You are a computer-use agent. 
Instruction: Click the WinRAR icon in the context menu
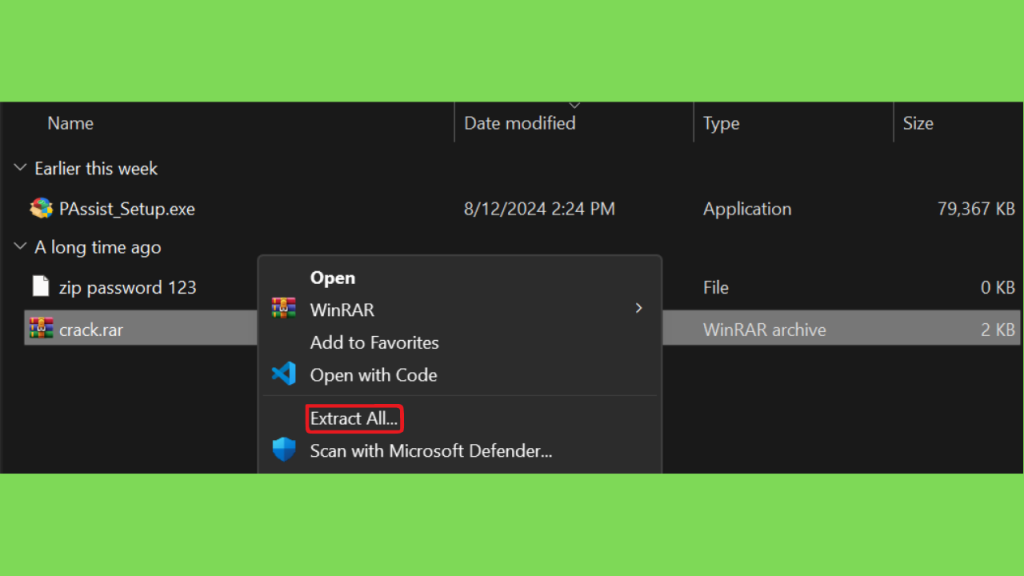283,308
